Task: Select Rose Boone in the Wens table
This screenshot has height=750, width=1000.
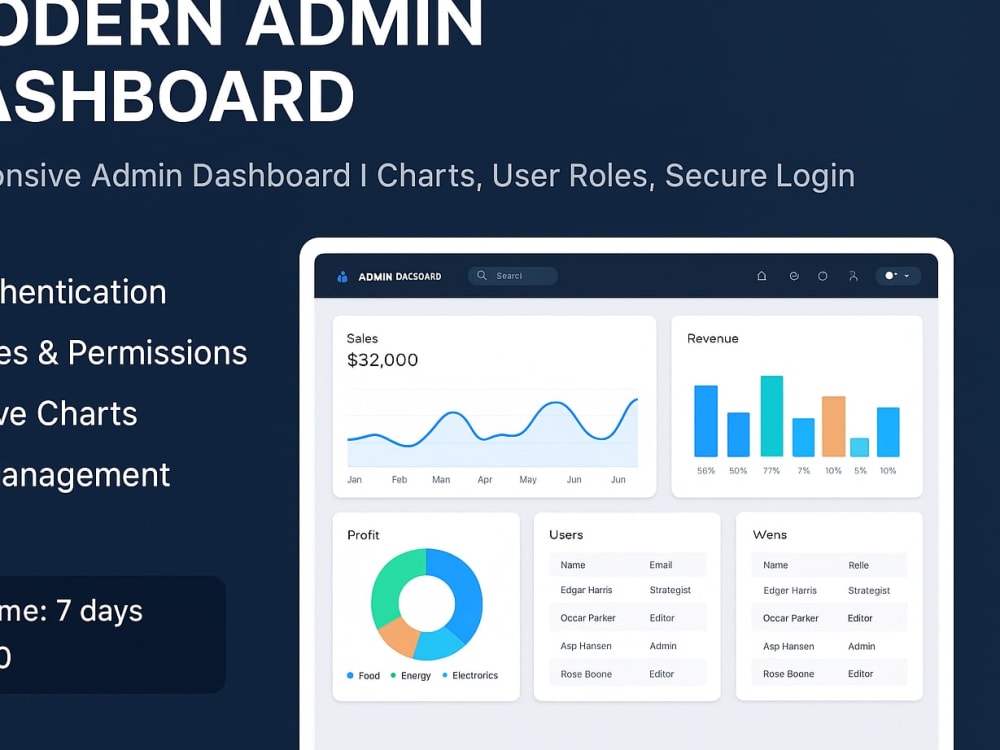Action: click(789, 673)
